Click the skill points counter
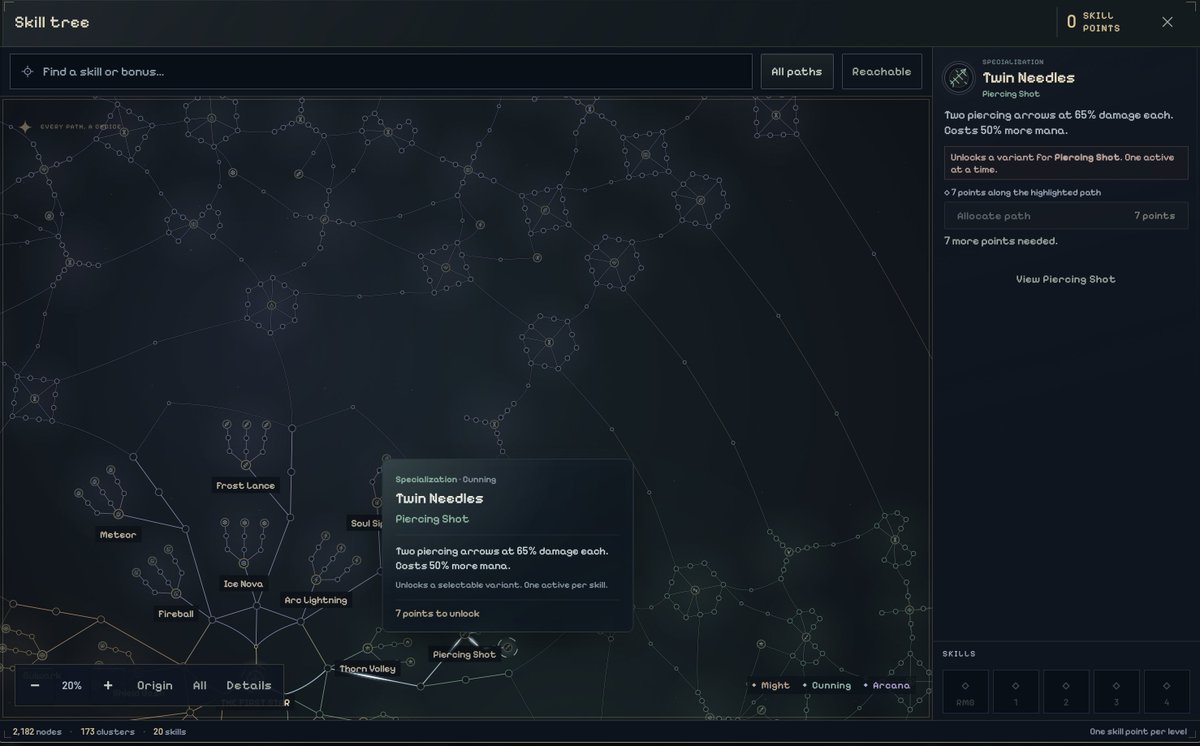The image size is (1200, 746). pyautogui.click(x=1093, y=22)
